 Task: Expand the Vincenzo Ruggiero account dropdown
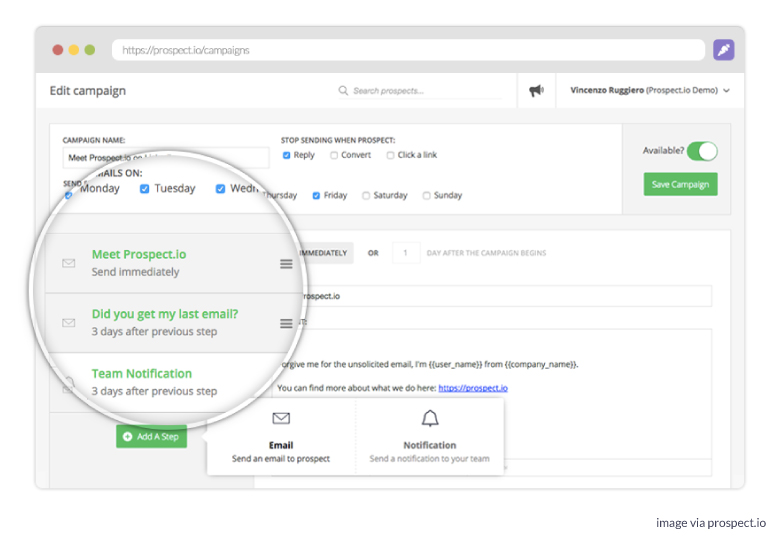650,90
